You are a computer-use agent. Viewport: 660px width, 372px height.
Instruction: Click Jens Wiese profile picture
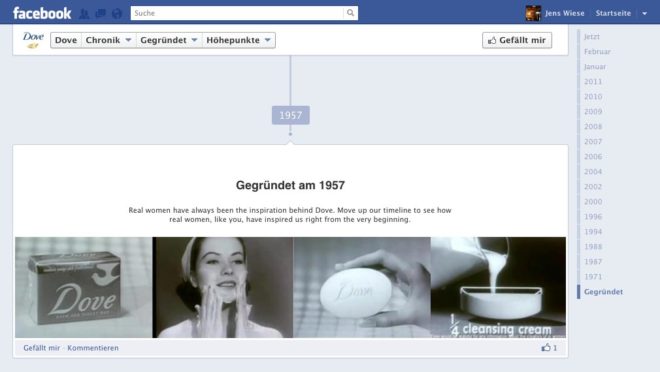[x=533, y=13]
